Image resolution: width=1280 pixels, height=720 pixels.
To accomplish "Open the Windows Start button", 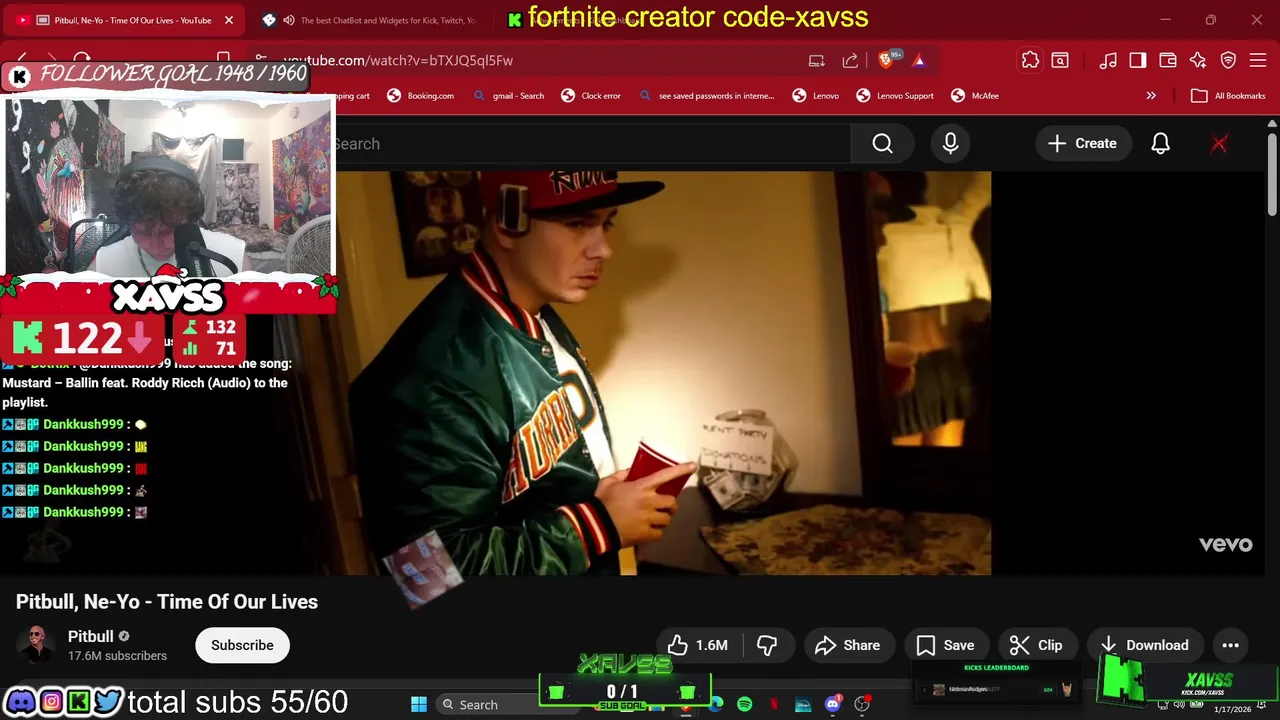I will click(419, 704).
